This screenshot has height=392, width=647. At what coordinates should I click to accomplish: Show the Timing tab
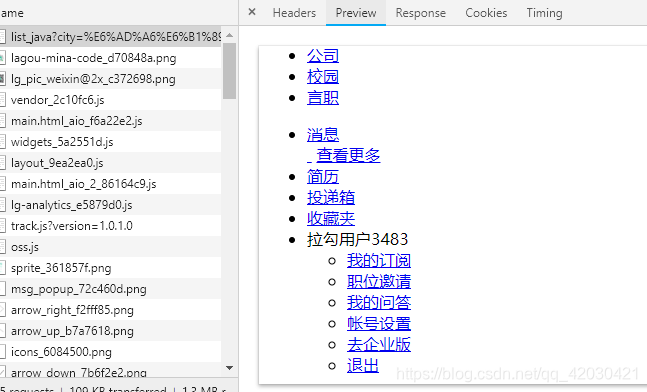544,13
